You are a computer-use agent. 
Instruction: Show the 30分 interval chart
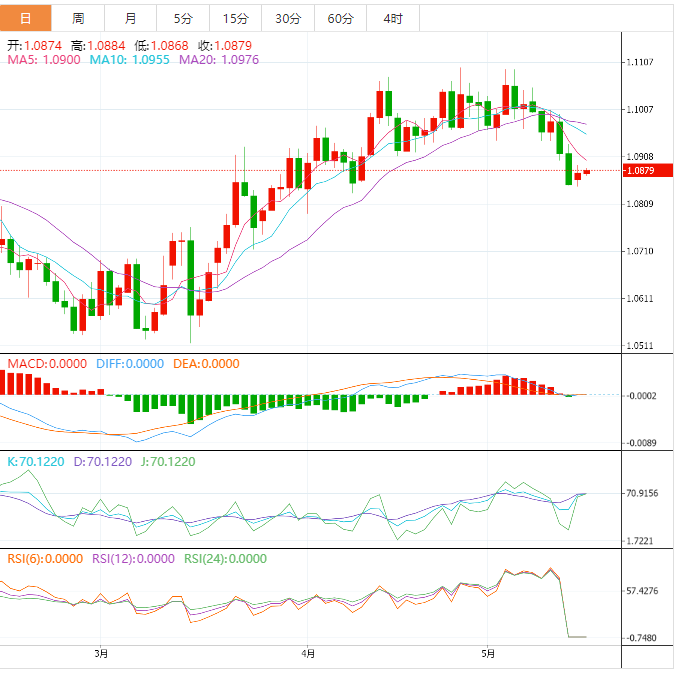pyautogui.click(x=287, y=19)
